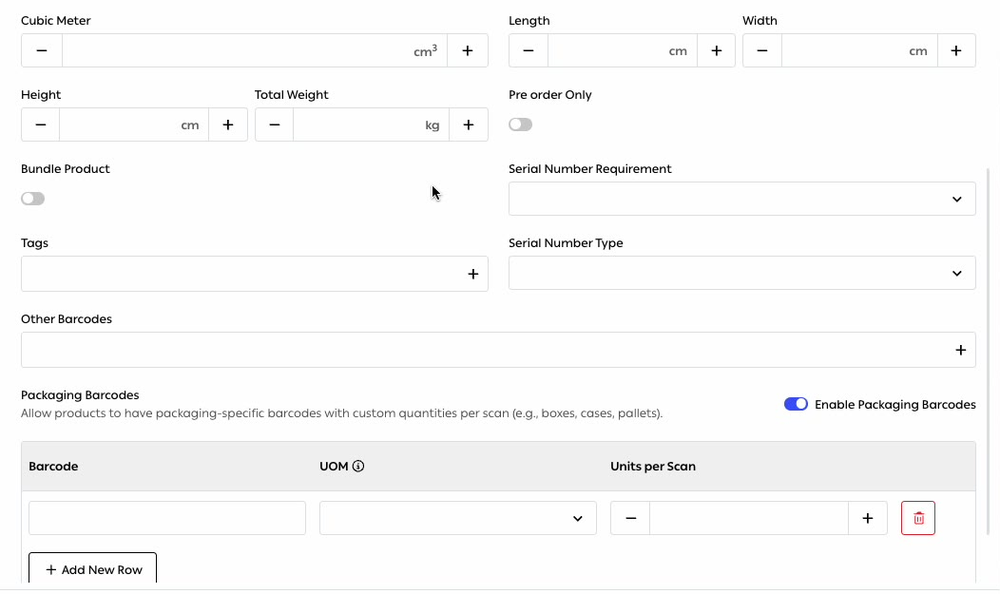
Task: Decrease the Width value
Action: click(762, 50)
